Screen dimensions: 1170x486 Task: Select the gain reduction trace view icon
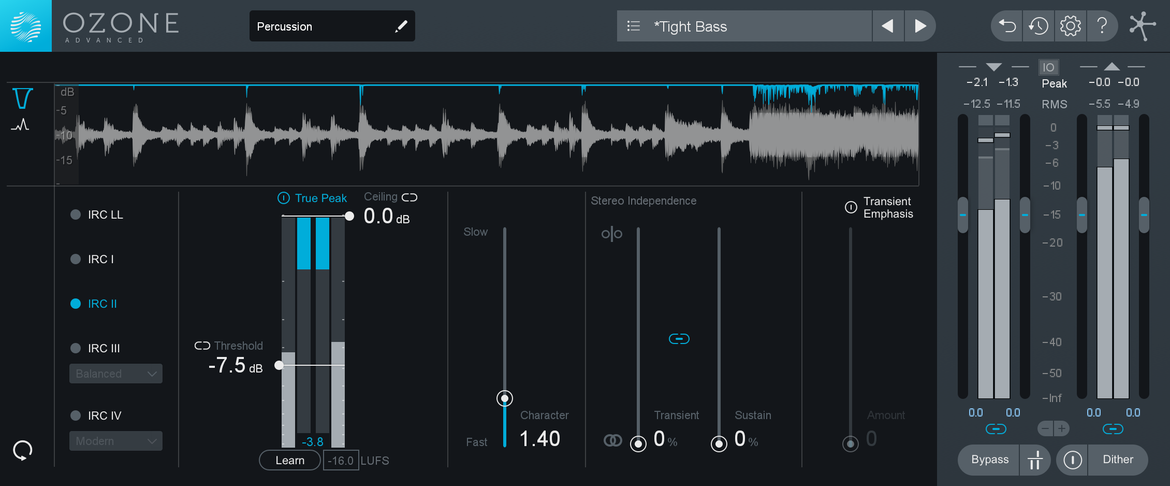(22, 98)
